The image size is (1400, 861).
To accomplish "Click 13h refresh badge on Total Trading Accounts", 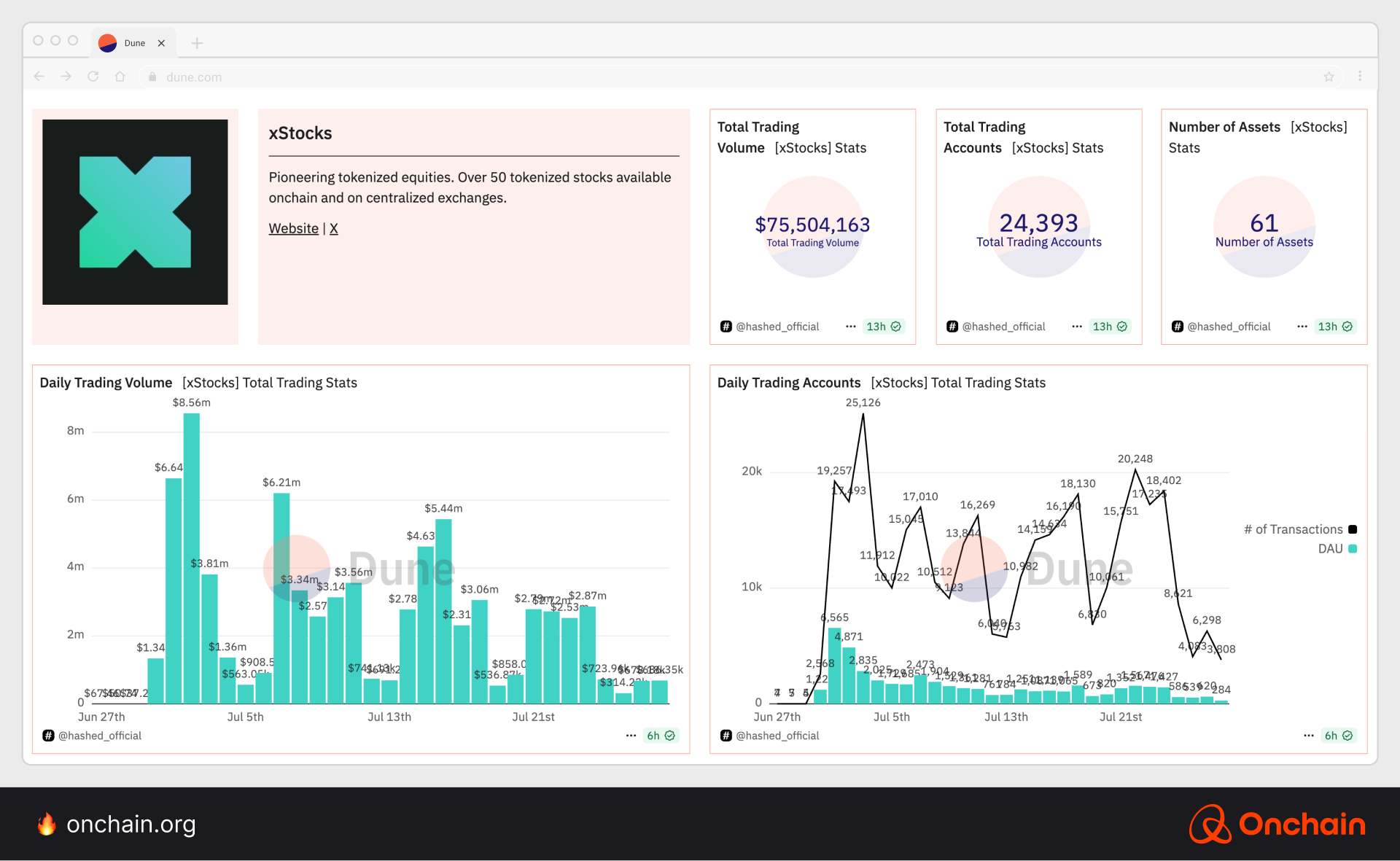I will (1110, 327).
